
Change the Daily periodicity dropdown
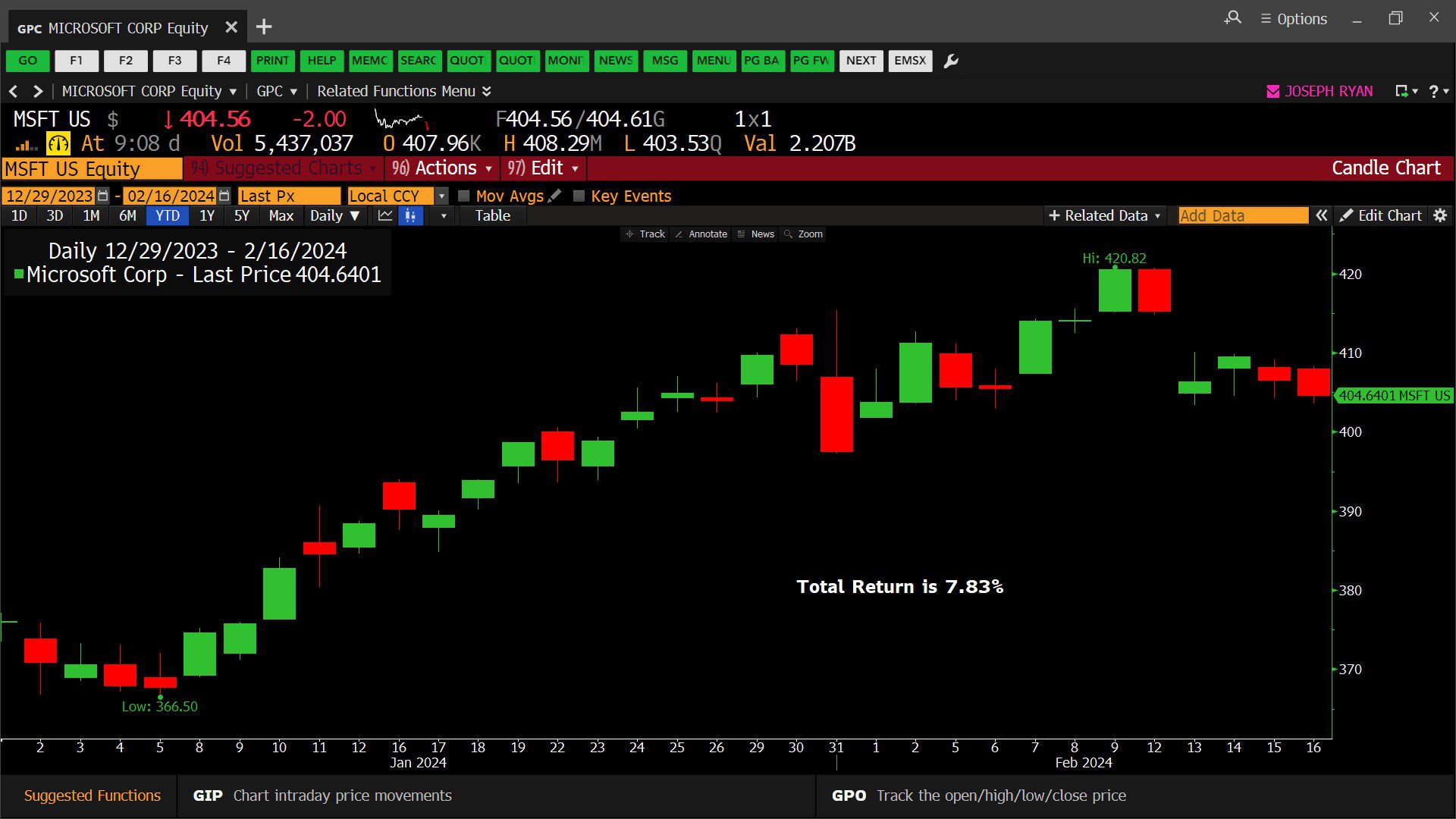pyautogui.click(x=334, y=216)
